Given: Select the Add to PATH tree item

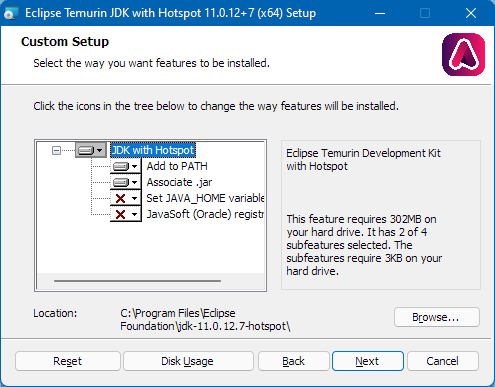Looking at the screenshot, I should 177,166.
